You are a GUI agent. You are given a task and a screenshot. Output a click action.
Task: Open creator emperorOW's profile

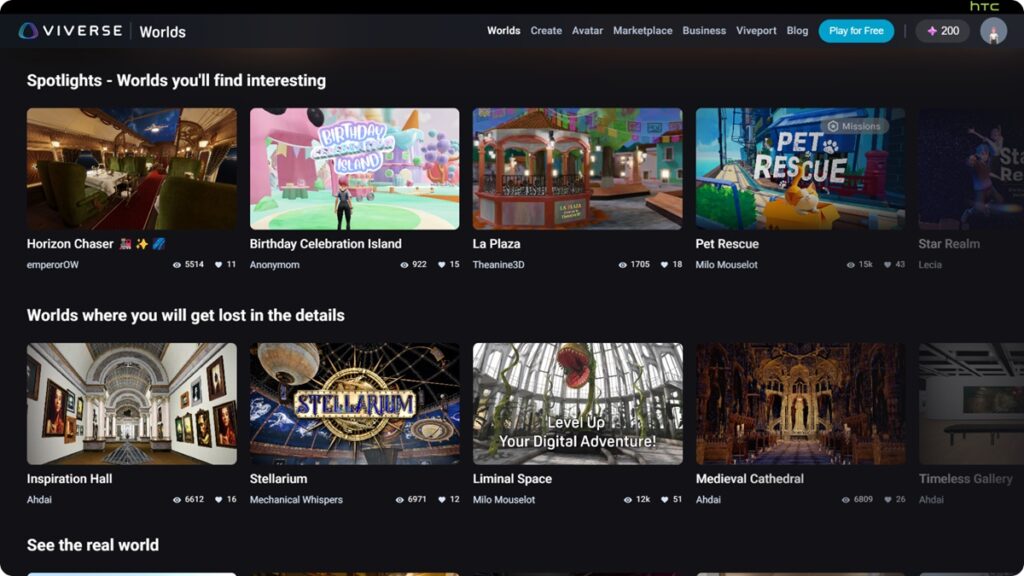(x=52, y=264)
